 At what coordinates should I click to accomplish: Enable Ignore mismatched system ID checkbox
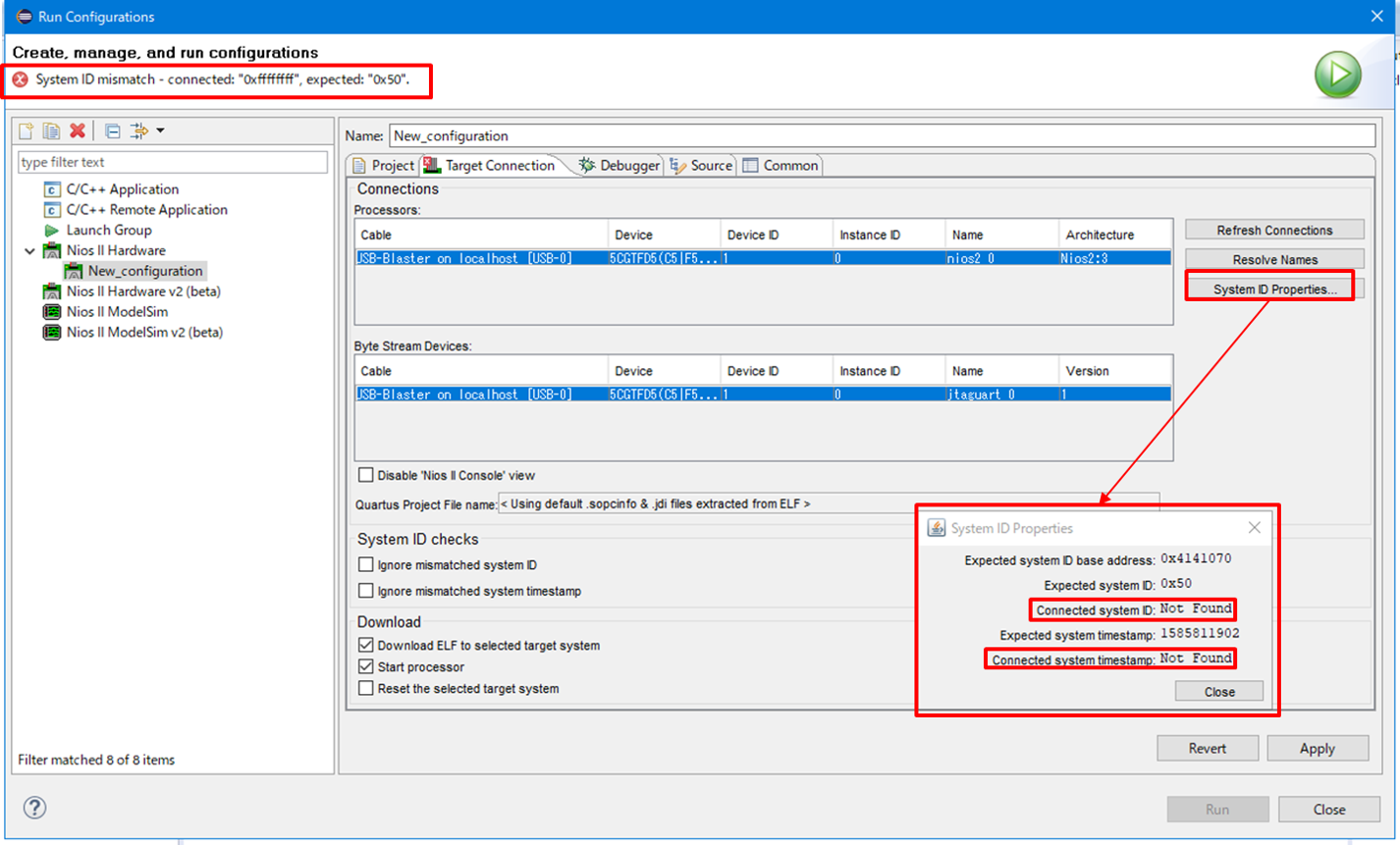(366, 565)
